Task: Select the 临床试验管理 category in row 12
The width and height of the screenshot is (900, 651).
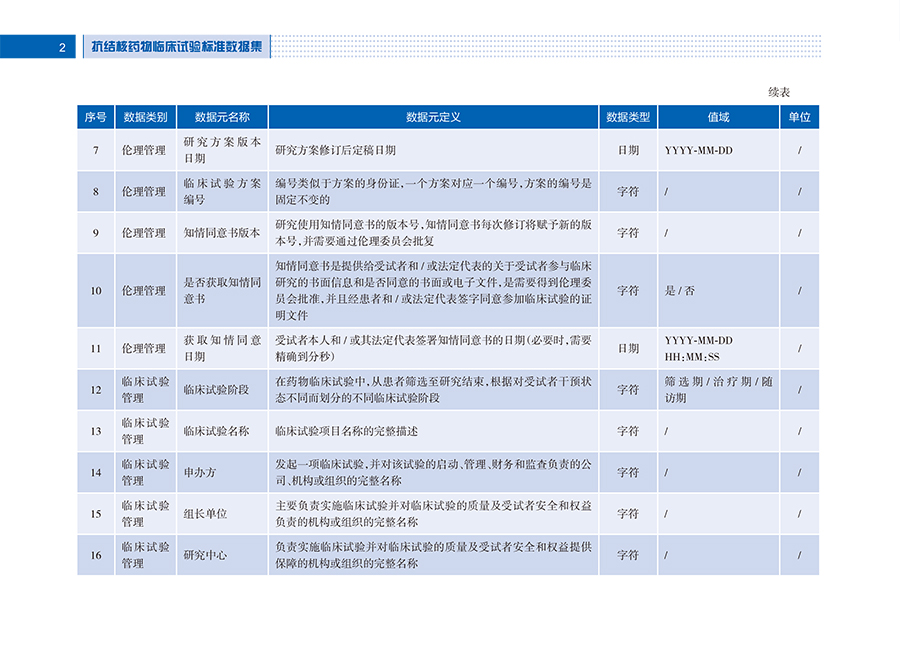Action: coord(145,390)
